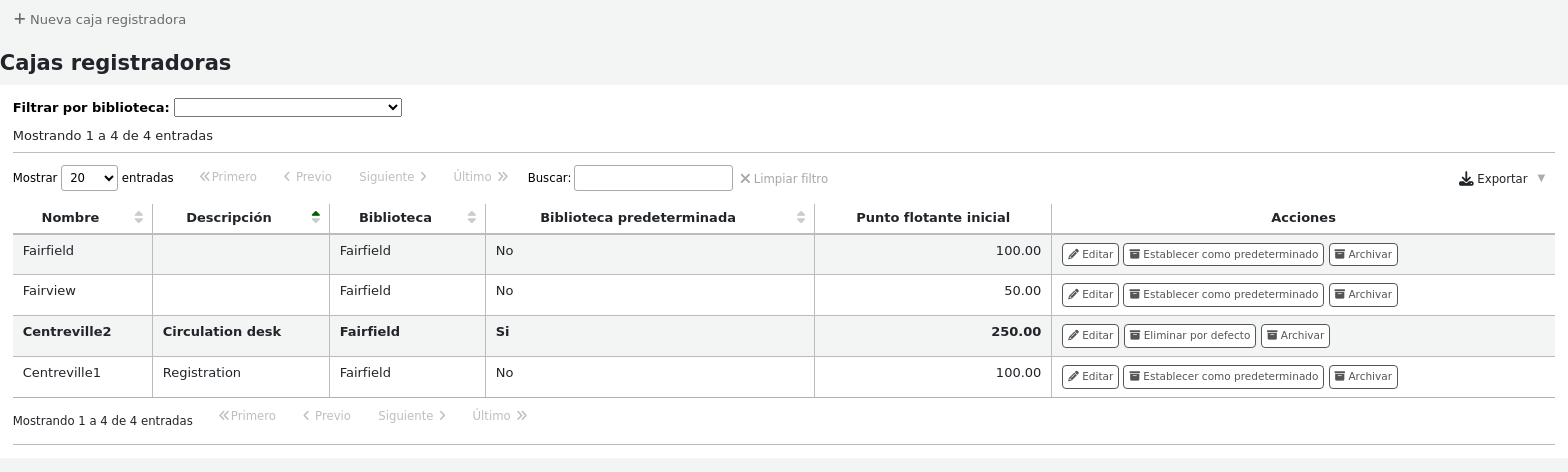
Task: Set Fairfield register as predeterminado
Action: 1223,255
